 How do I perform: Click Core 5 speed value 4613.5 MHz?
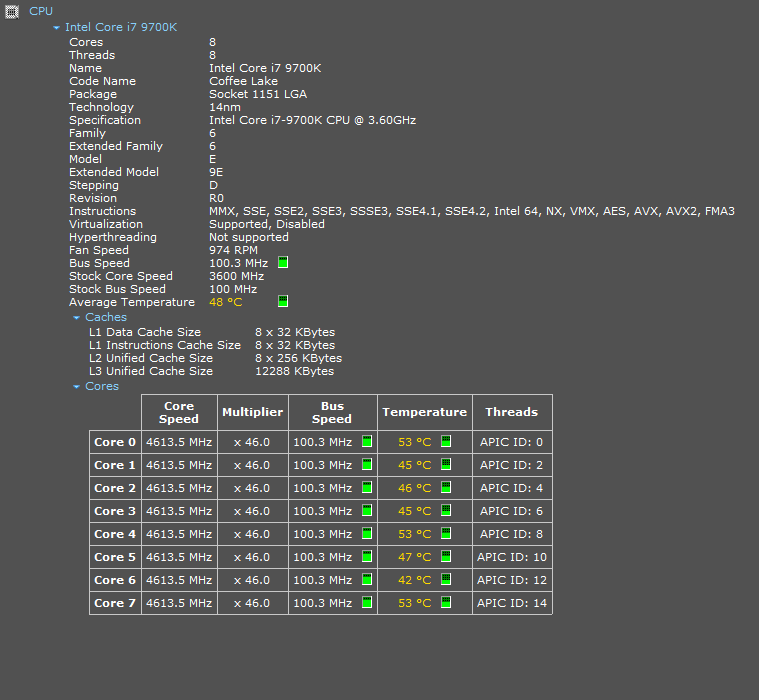179,557
